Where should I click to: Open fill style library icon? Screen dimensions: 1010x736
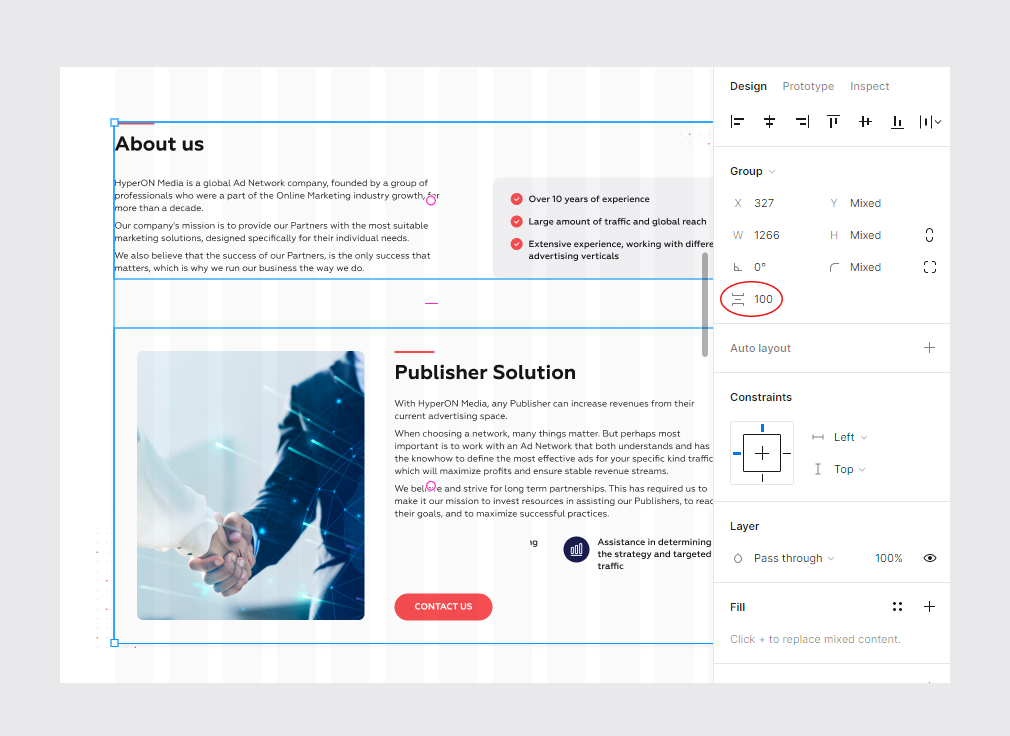(897, 607)
